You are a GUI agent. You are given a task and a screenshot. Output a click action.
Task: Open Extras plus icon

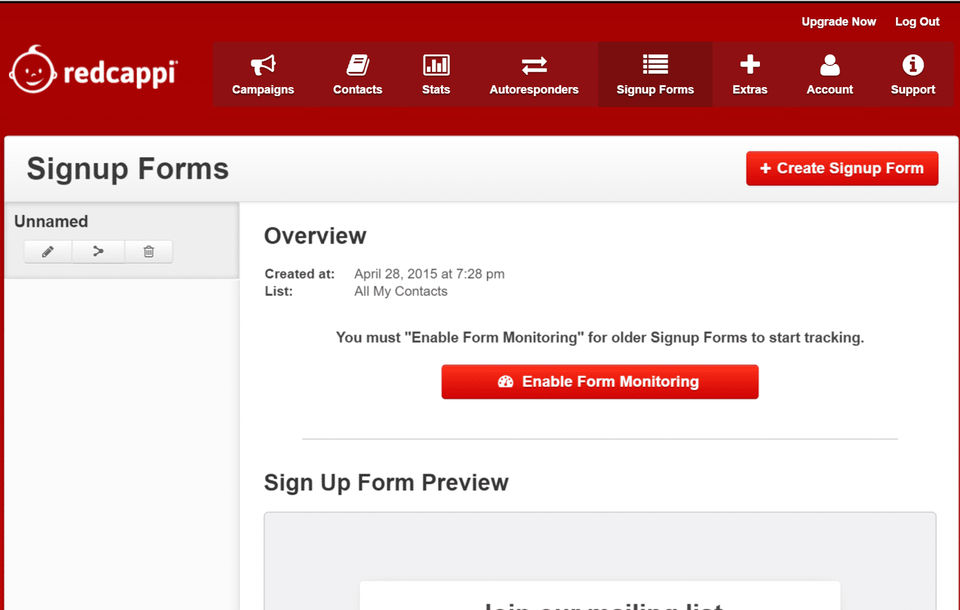749,64
